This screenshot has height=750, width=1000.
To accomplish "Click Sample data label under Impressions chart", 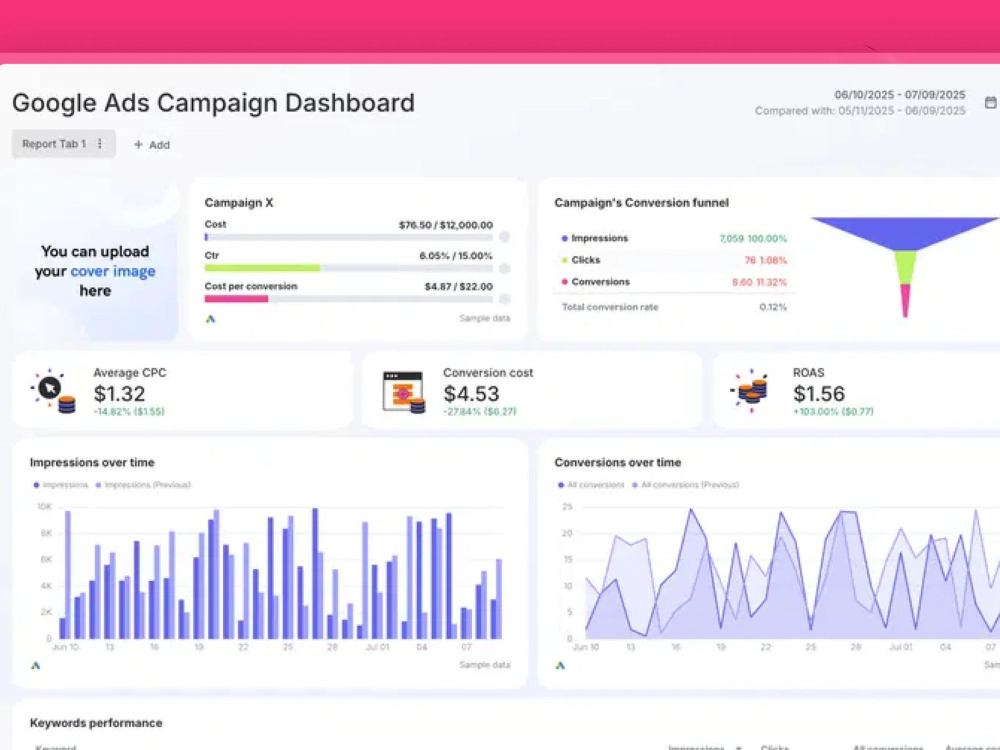I will point(485,665).
